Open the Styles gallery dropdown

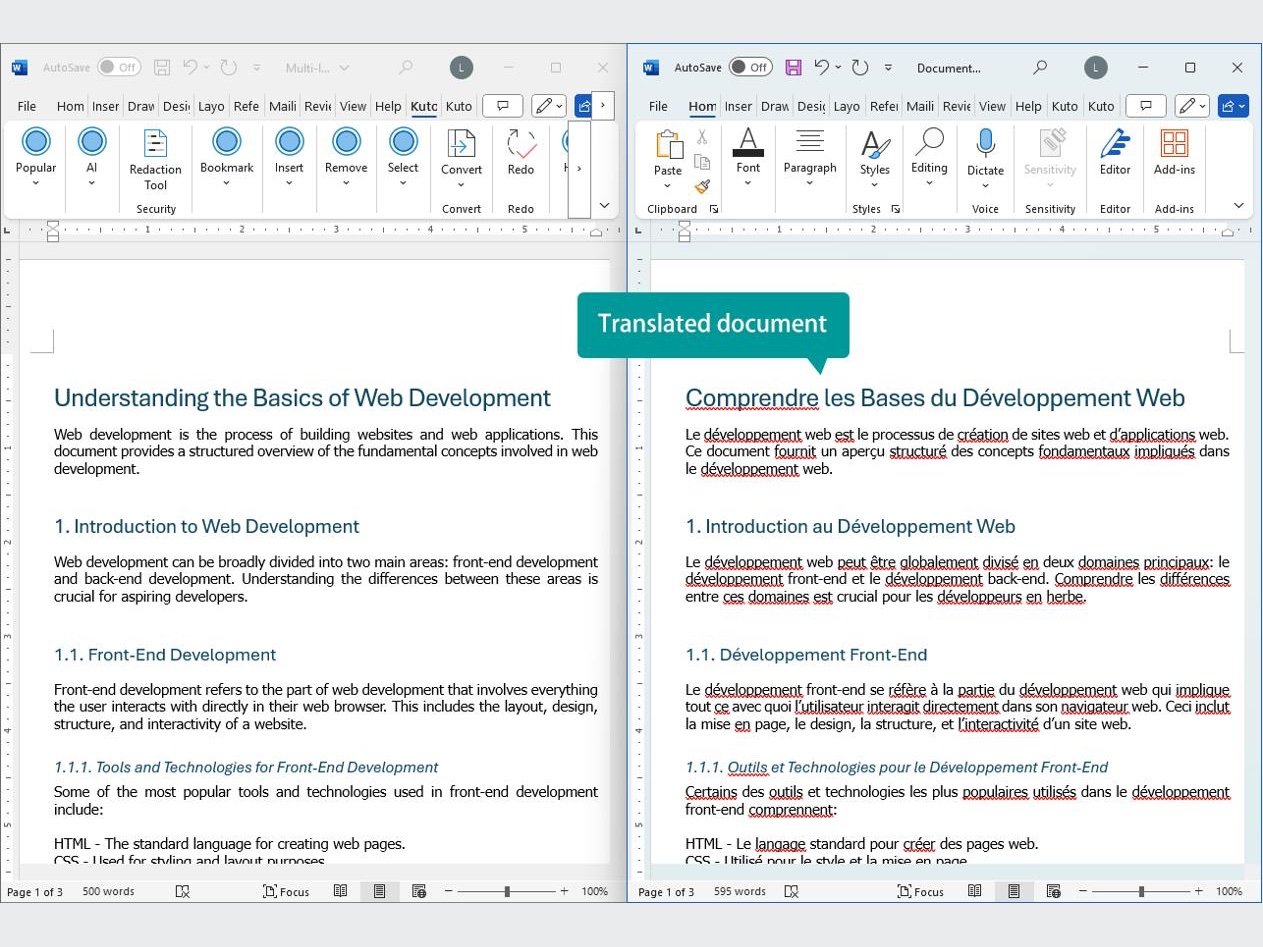coord(875,185)
